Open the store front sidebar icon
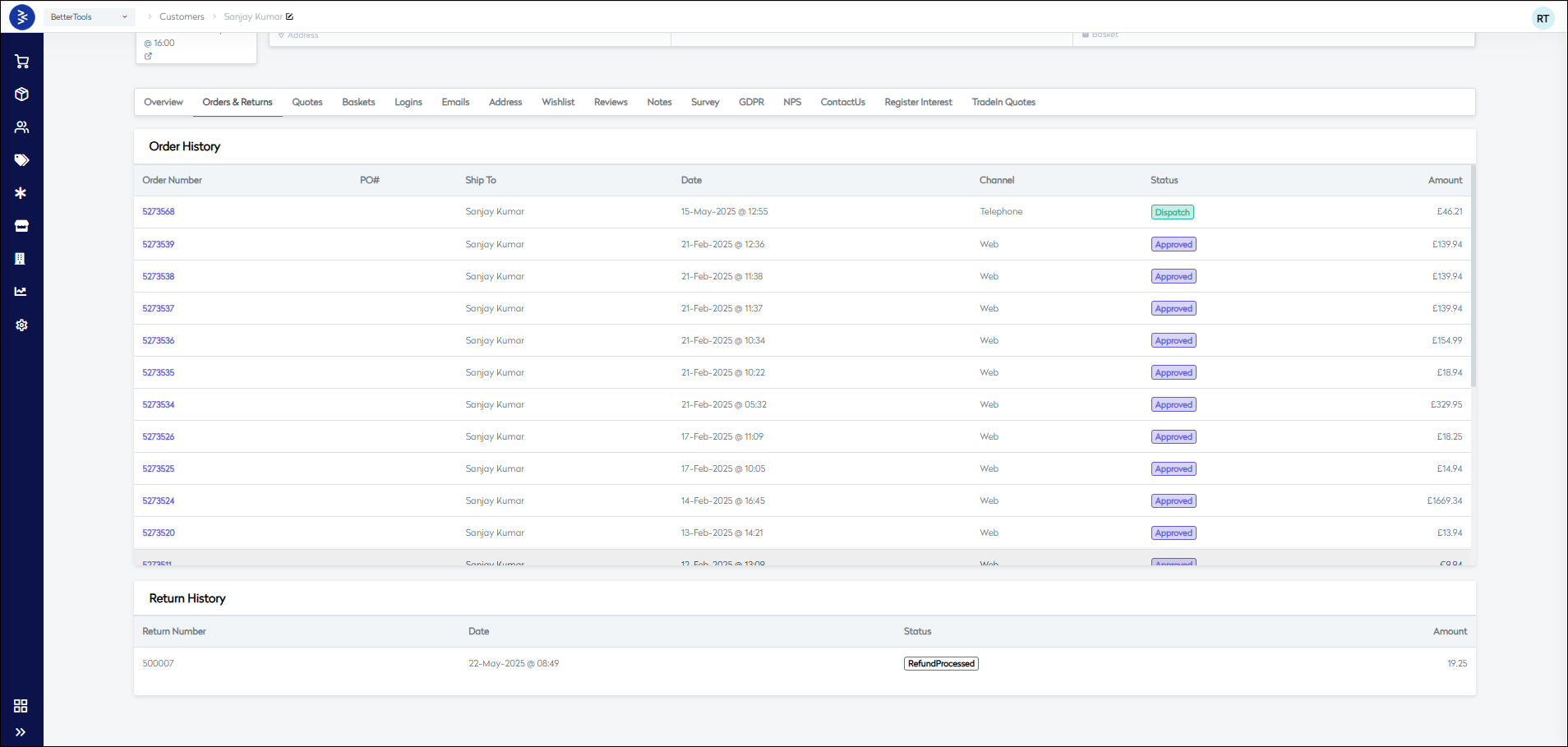This screenshot has width=1568, height=747. (x=21, y=226)
